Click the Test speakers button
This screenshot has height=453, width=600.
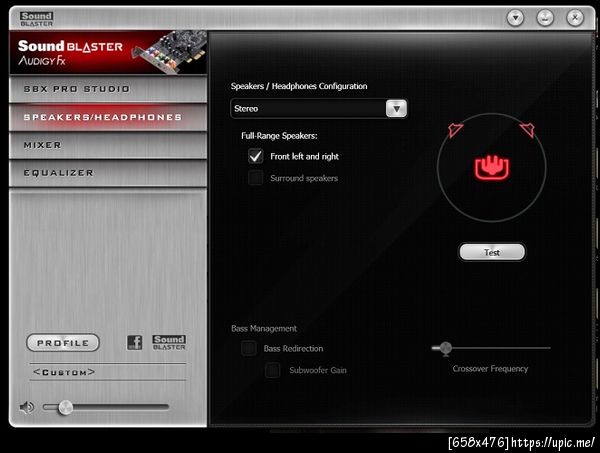(x=492, y=252)
